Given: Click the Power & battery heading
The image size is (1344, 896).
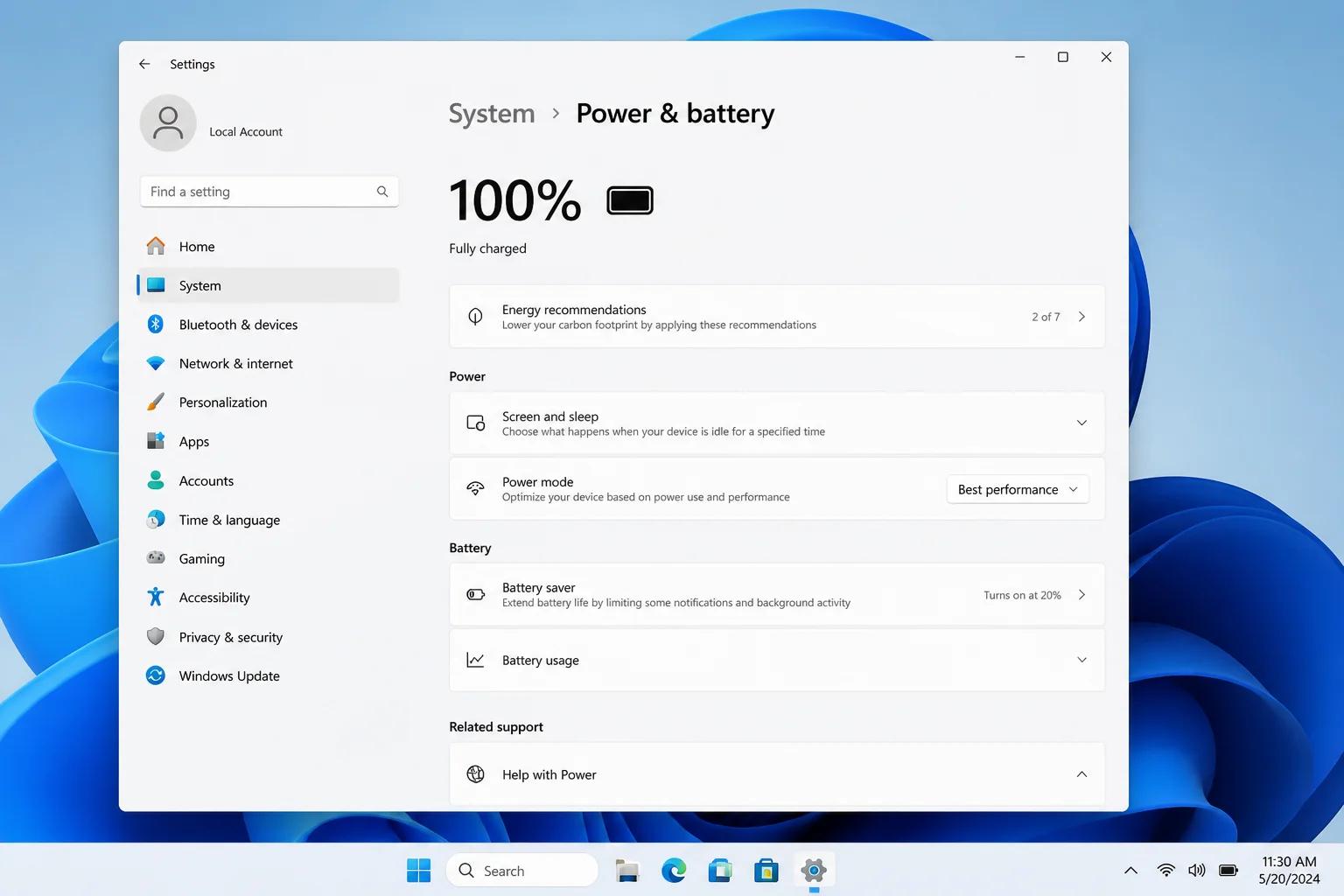Looking at the screenshot, I should point(675,114).
